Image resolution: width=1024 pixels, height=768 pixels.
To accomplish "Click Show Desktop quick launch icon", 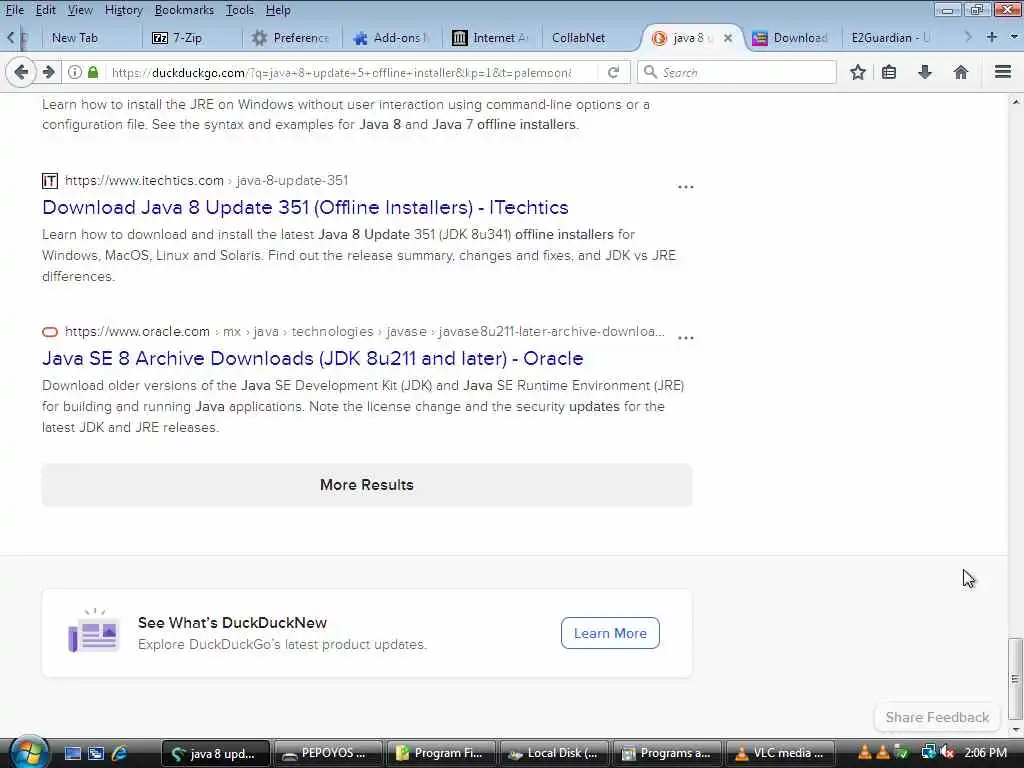I will 72,753.
